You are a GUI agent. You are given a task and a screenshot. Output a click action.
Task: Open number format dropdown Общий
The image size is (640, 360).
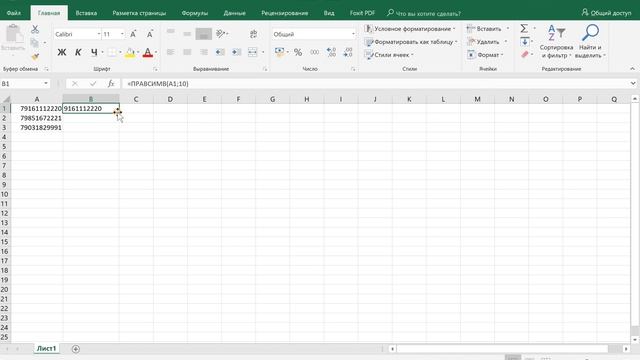[353, 34]
